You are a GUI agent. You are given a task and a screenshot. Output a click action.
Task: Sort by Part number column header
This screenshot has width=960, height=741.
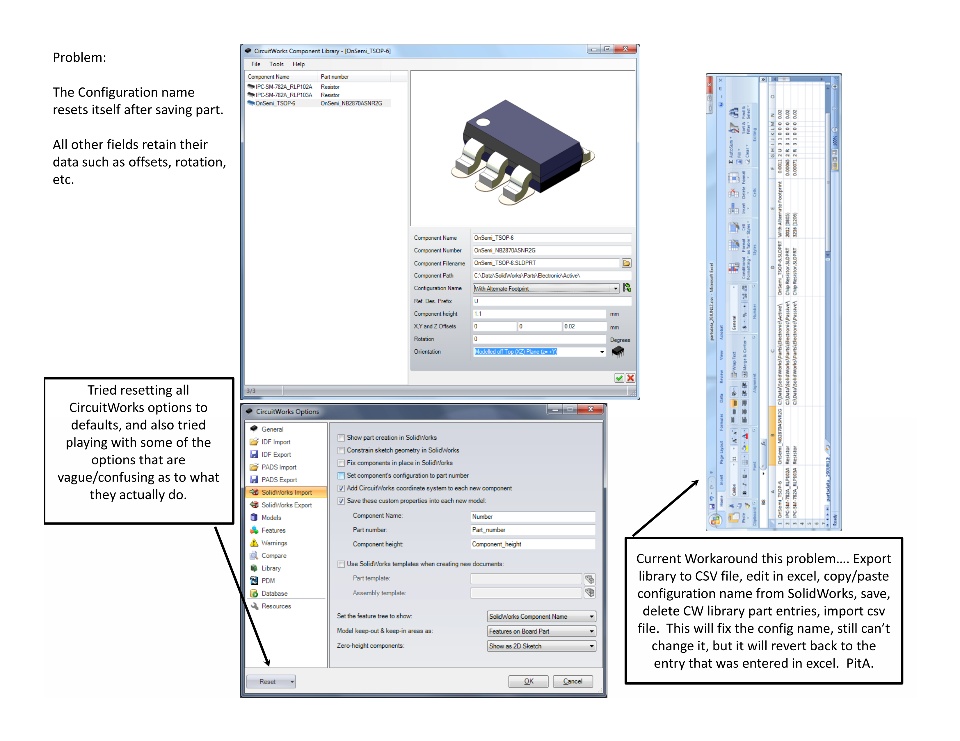[x=354, y=77]
